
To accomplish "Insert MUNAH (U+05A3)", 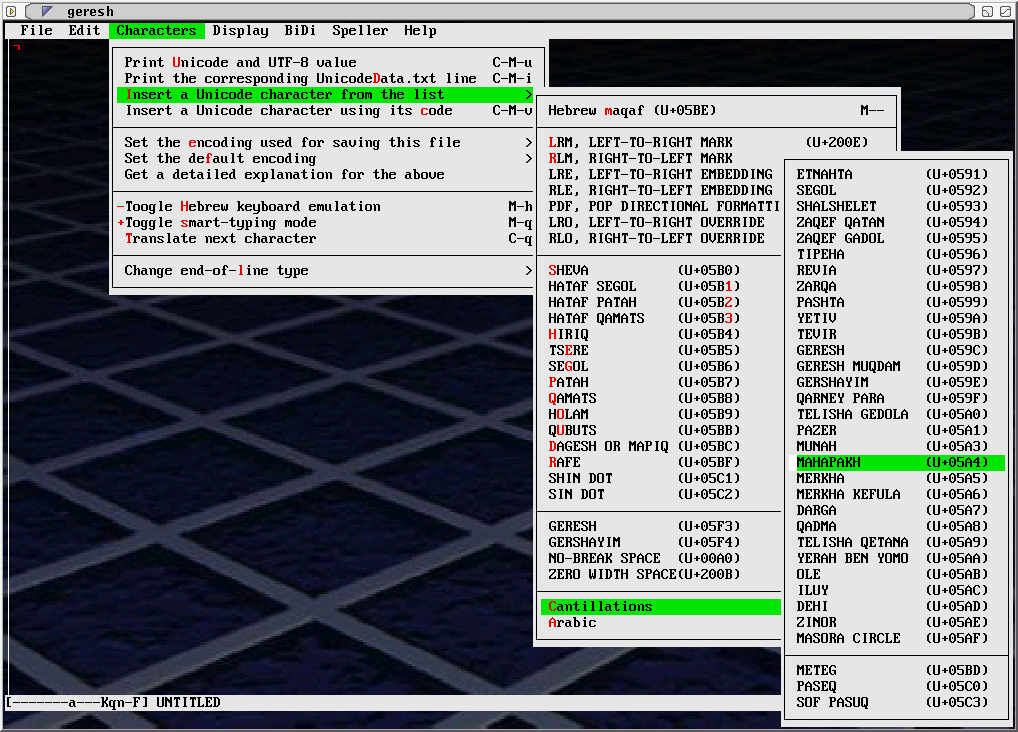I will coord(896,446).
